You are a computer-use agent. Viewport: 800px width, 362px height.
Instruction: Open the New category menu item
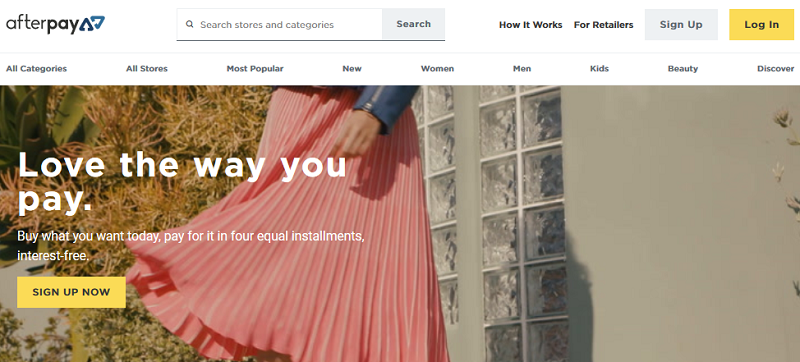click(352, 68)
